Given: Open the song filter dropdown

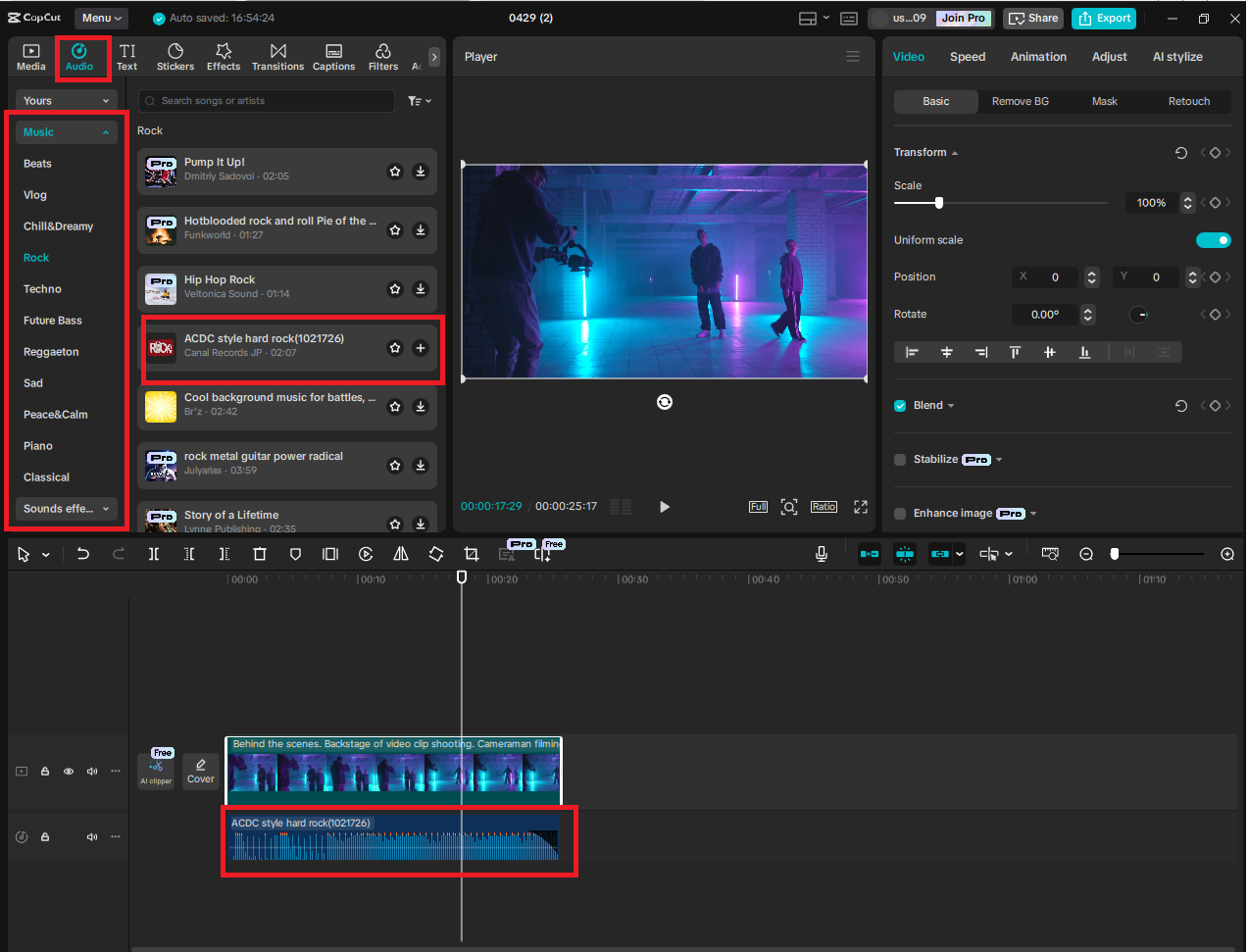Looking at the screenshot, I should [420, 101].
